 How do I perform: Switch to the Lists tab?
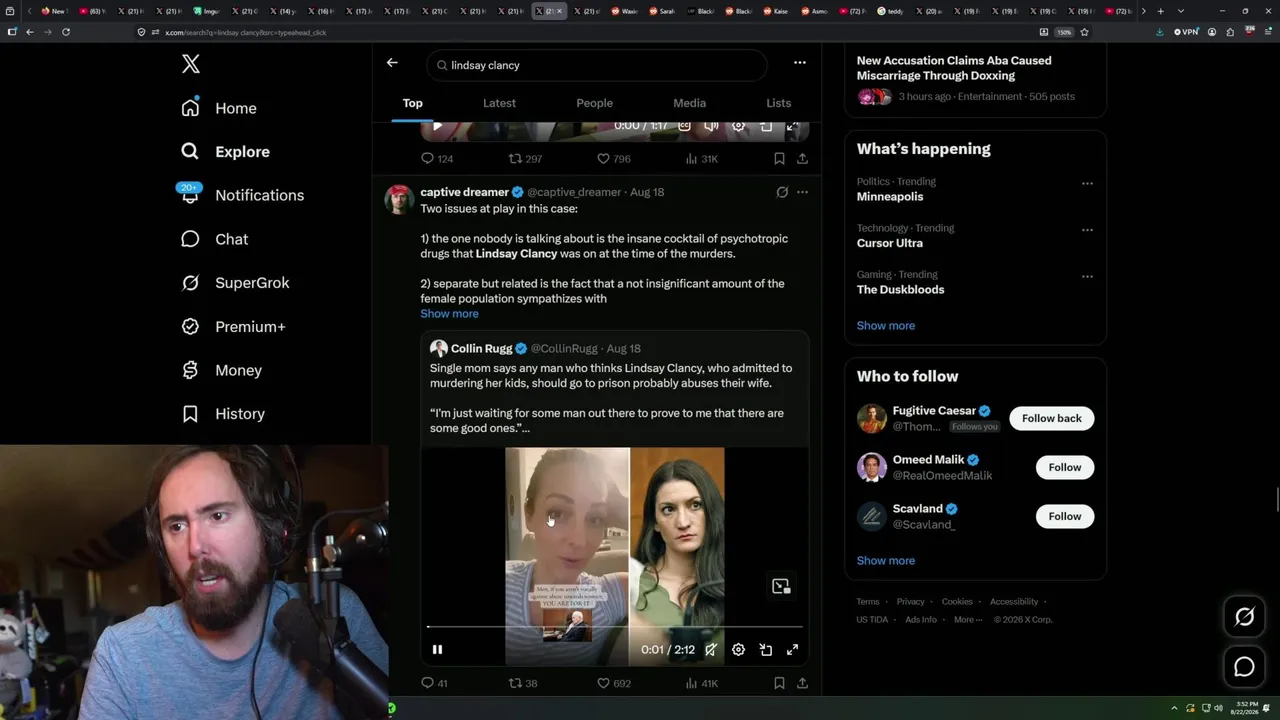[x=778, y=103]
